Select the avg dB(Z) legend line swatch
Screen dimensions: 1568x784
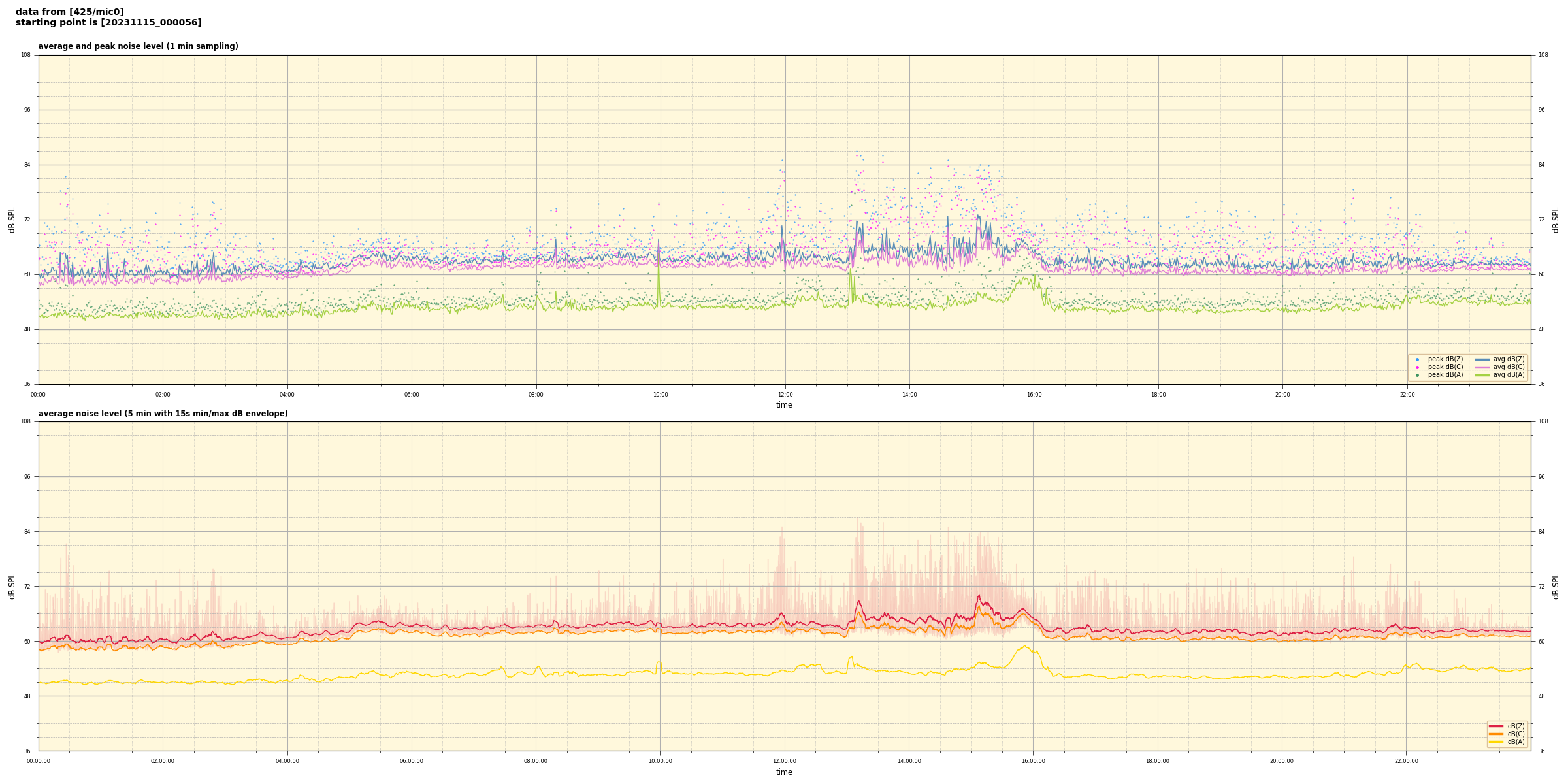pos(1482,359)
